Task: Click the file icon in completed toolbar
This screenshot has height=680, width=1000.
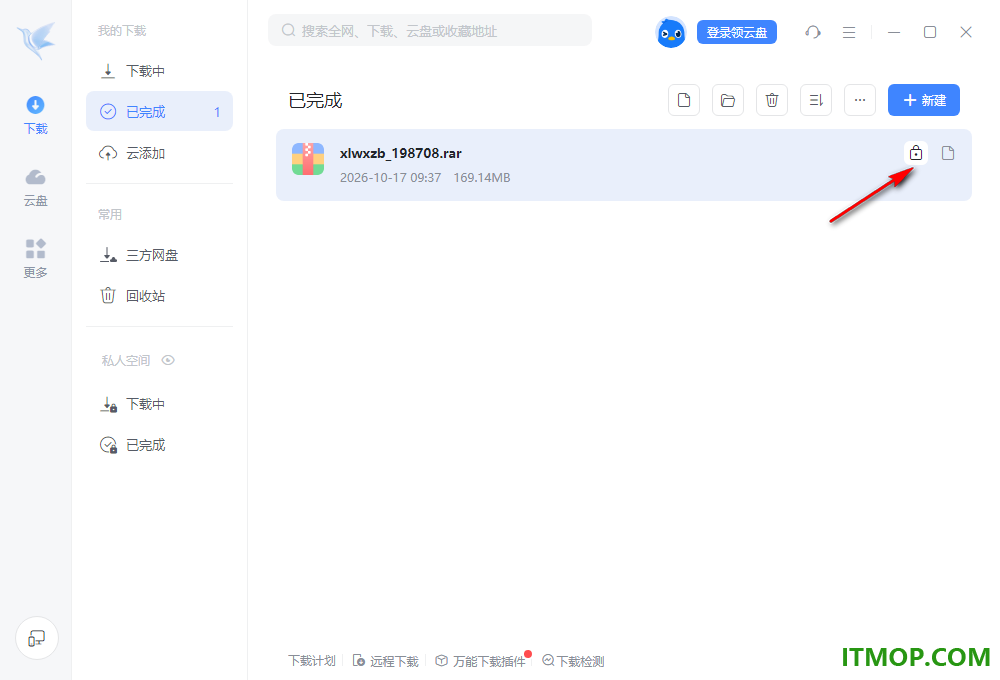Action: pyautogui.click(x=684, y=100)
